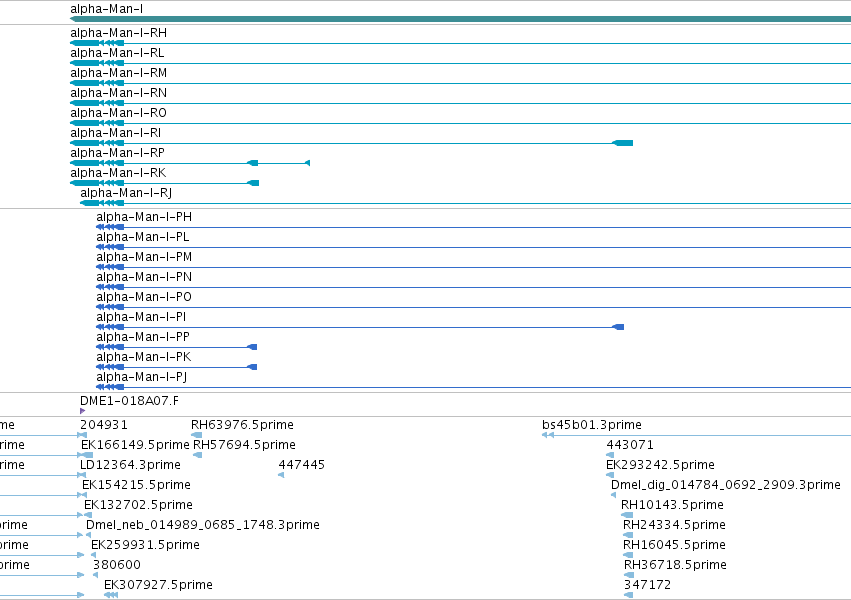Select the 447445 feature label
Viewport: 851px width, 600px height.
pos(302,465)
